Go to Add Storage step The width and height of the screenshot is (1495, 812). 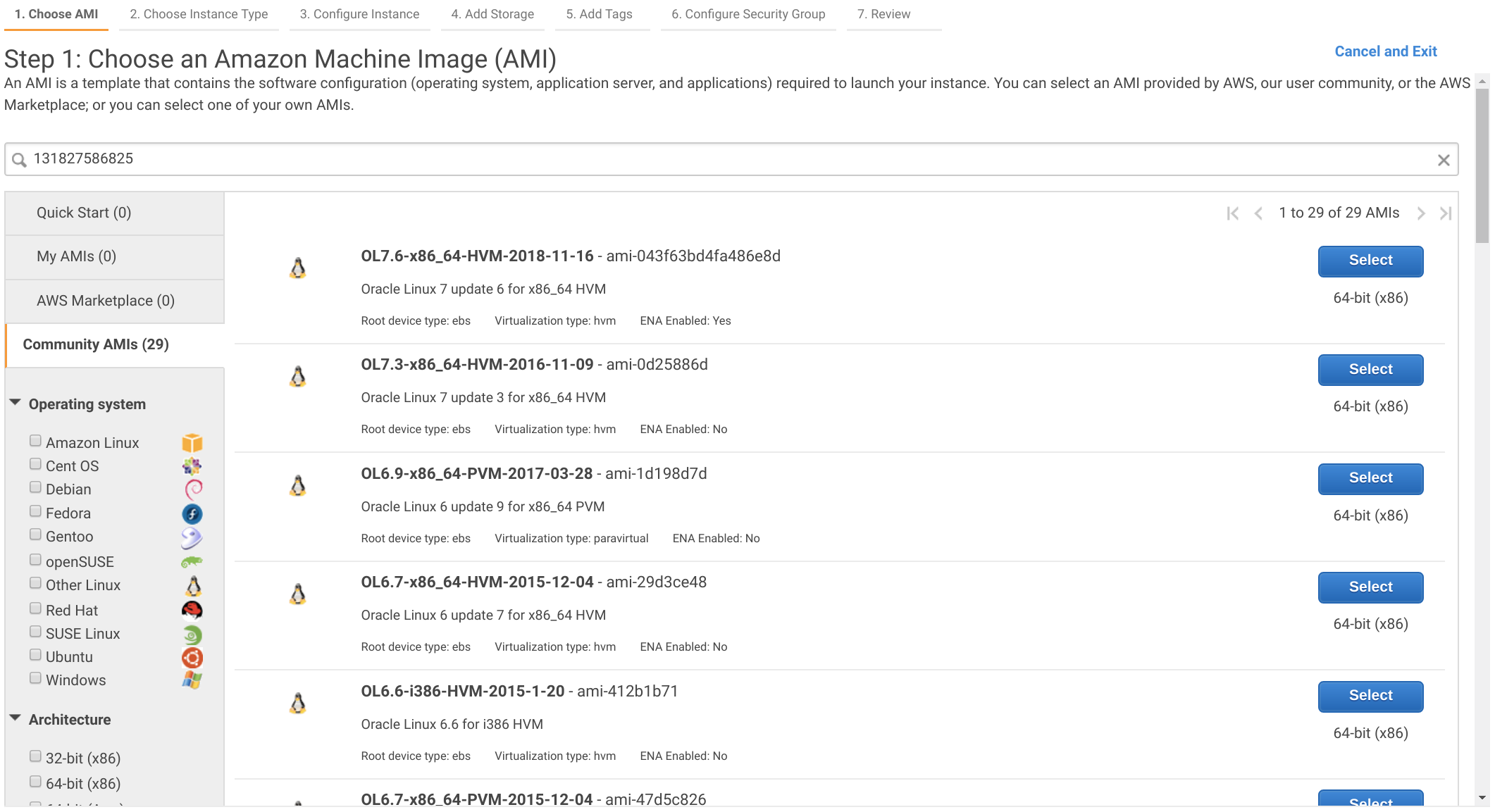click(492, 14)
